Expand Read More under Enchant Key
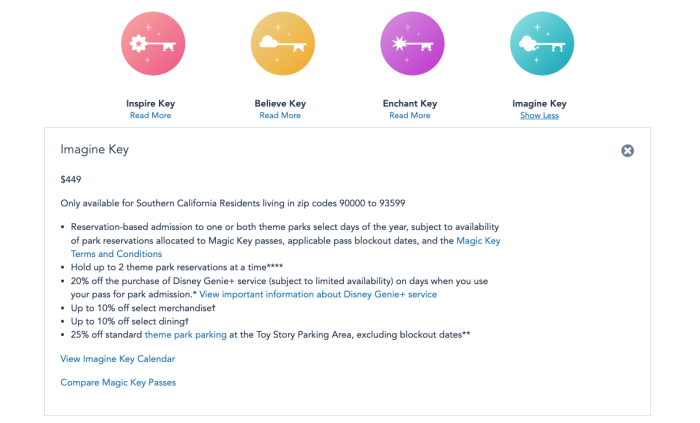Screen dimensions: 700x423 pos(410,116)
